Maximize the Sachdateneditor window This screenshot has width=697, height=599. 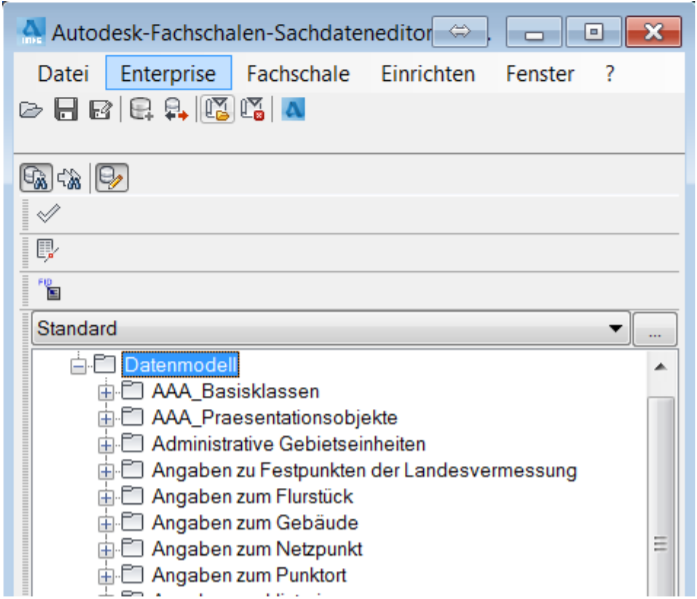click(x=594, y=32)
